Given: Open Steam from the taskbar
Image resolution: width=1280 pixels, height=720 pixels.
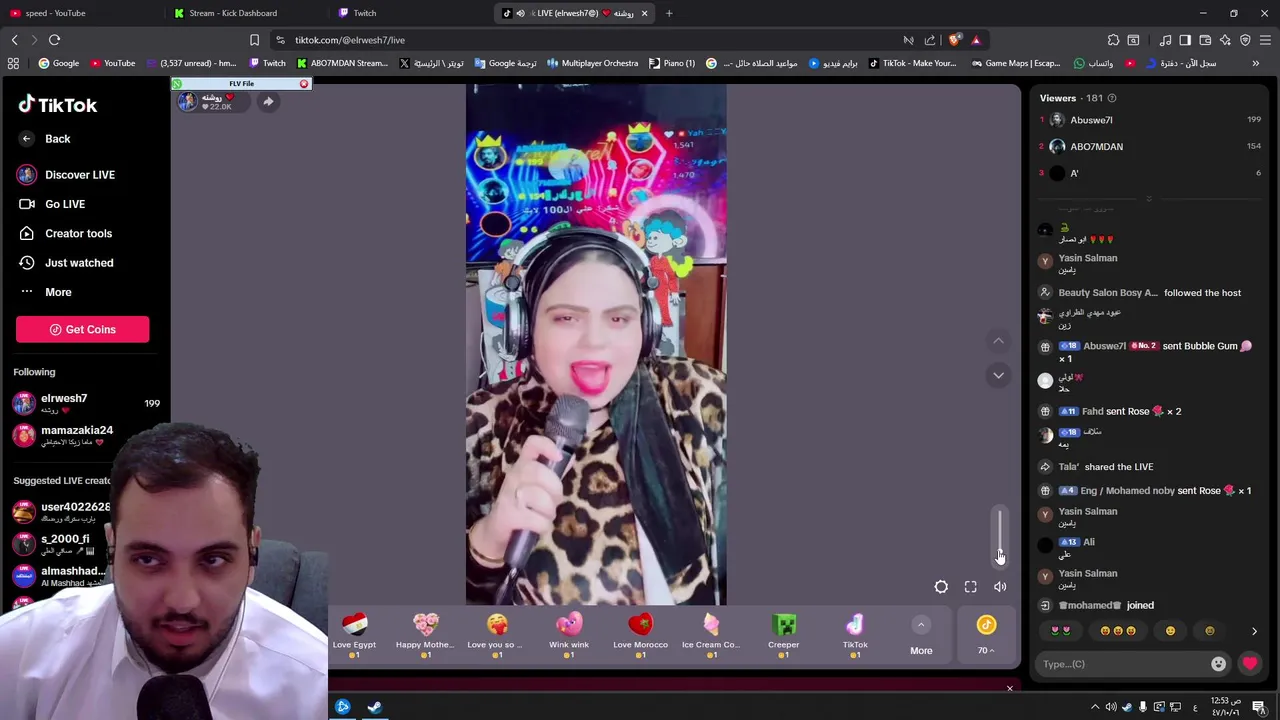Looking at the screenshot, I should pos(374,707).
